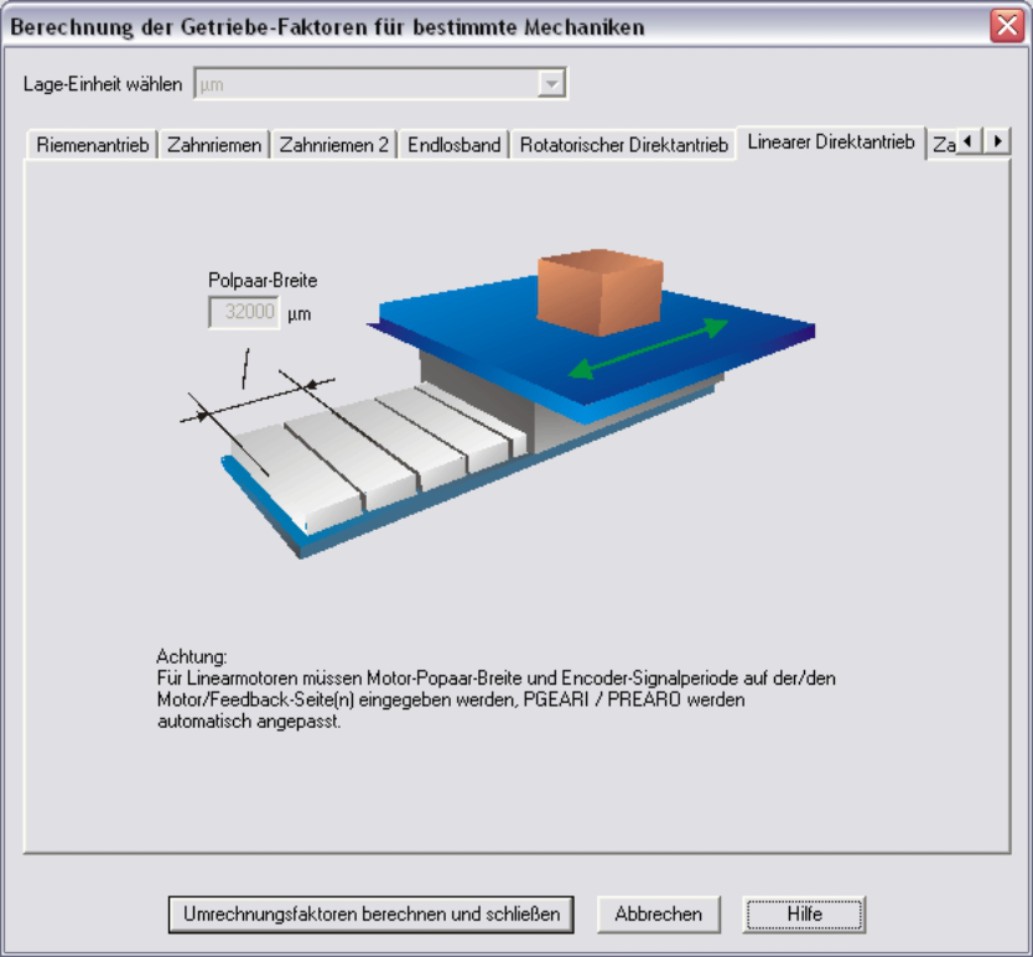
Task: Click the partially hidden Za tab
Action: coord(943,145)
